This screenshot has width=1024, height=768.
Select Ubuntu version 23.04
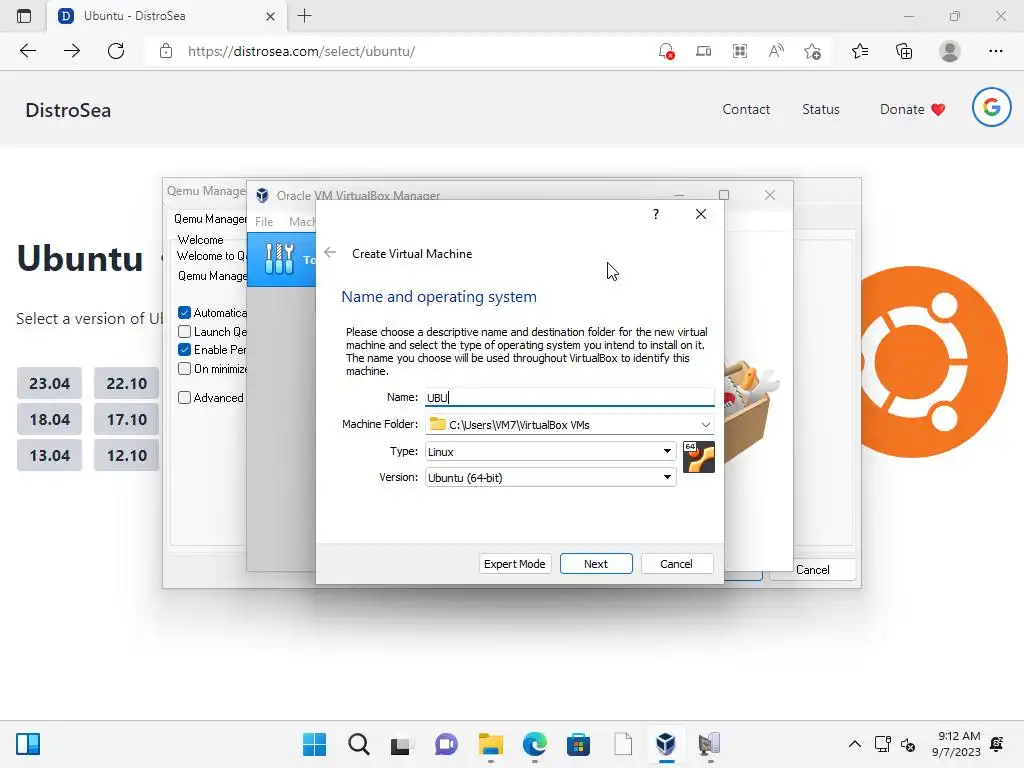tap(50, 383)
